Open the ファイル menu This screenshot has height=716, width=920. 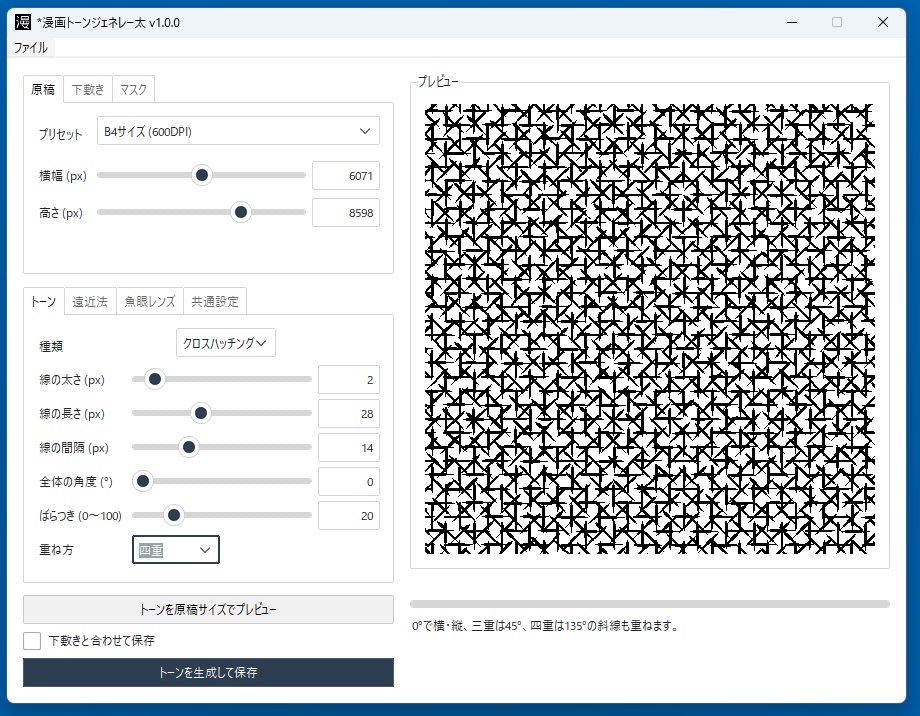[x=31, y=48]
